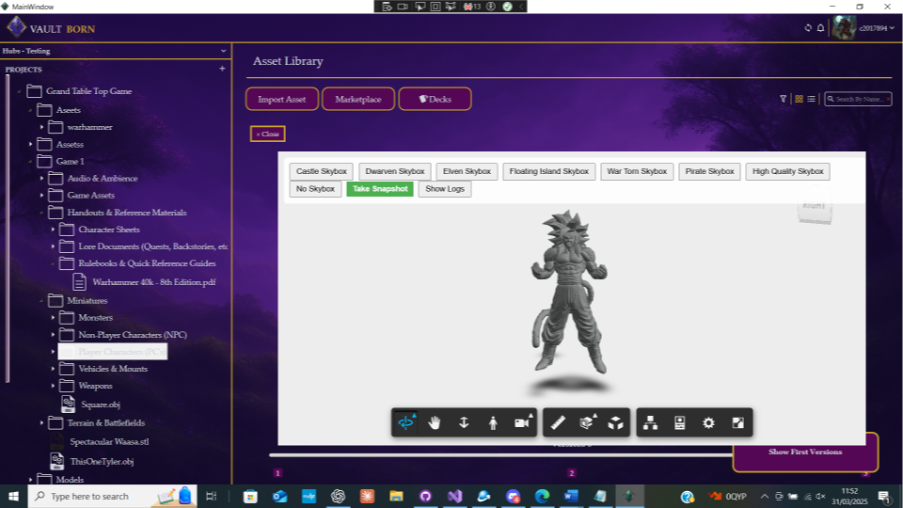The height and width of the screenshot is (508, 903).
Task: Click the Show Logs button
Action: pyautogui.click(x=445, y=189)
